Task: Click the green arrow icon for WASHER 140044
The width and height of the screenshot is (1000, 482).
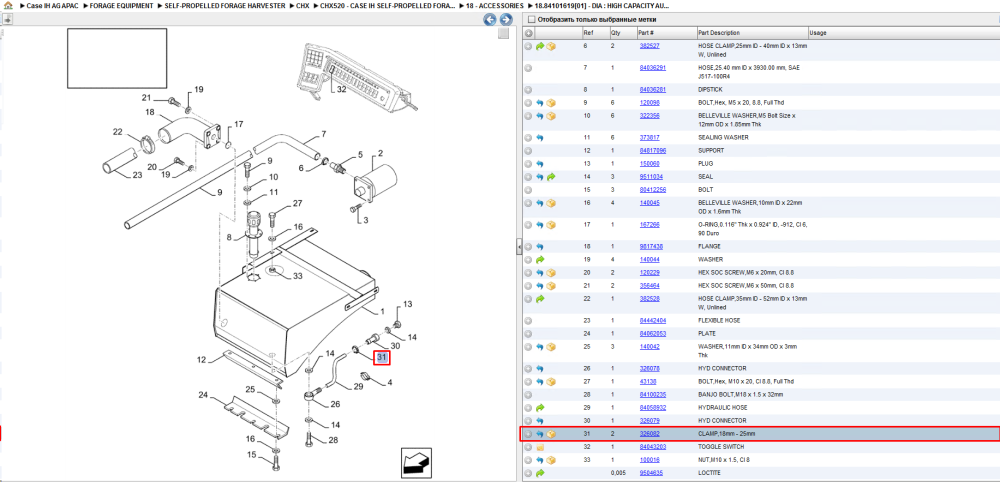Action: (x=540, y=259)
